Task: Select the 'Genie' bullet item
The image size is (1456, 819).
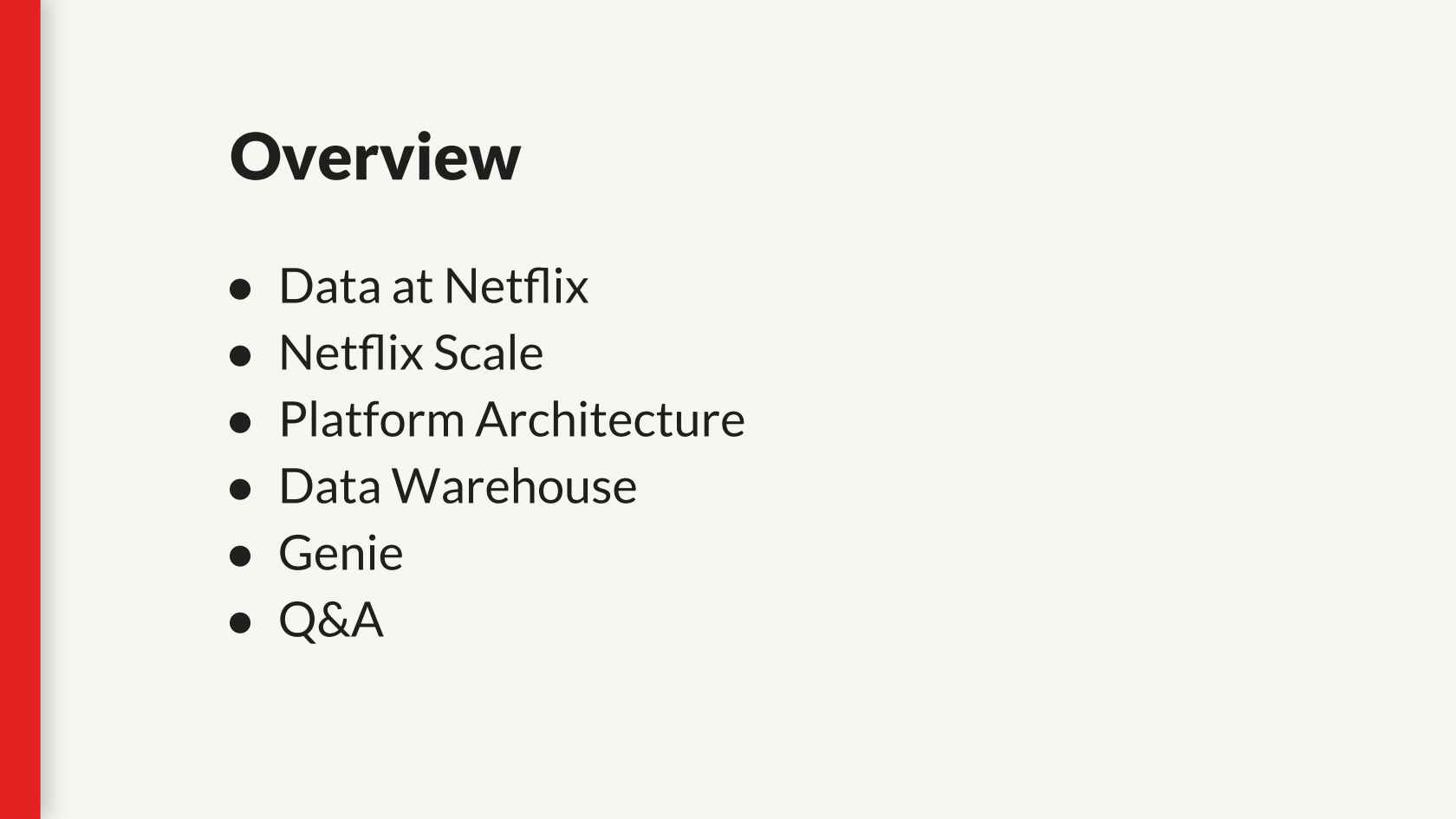Action: (x=341, y=553)
